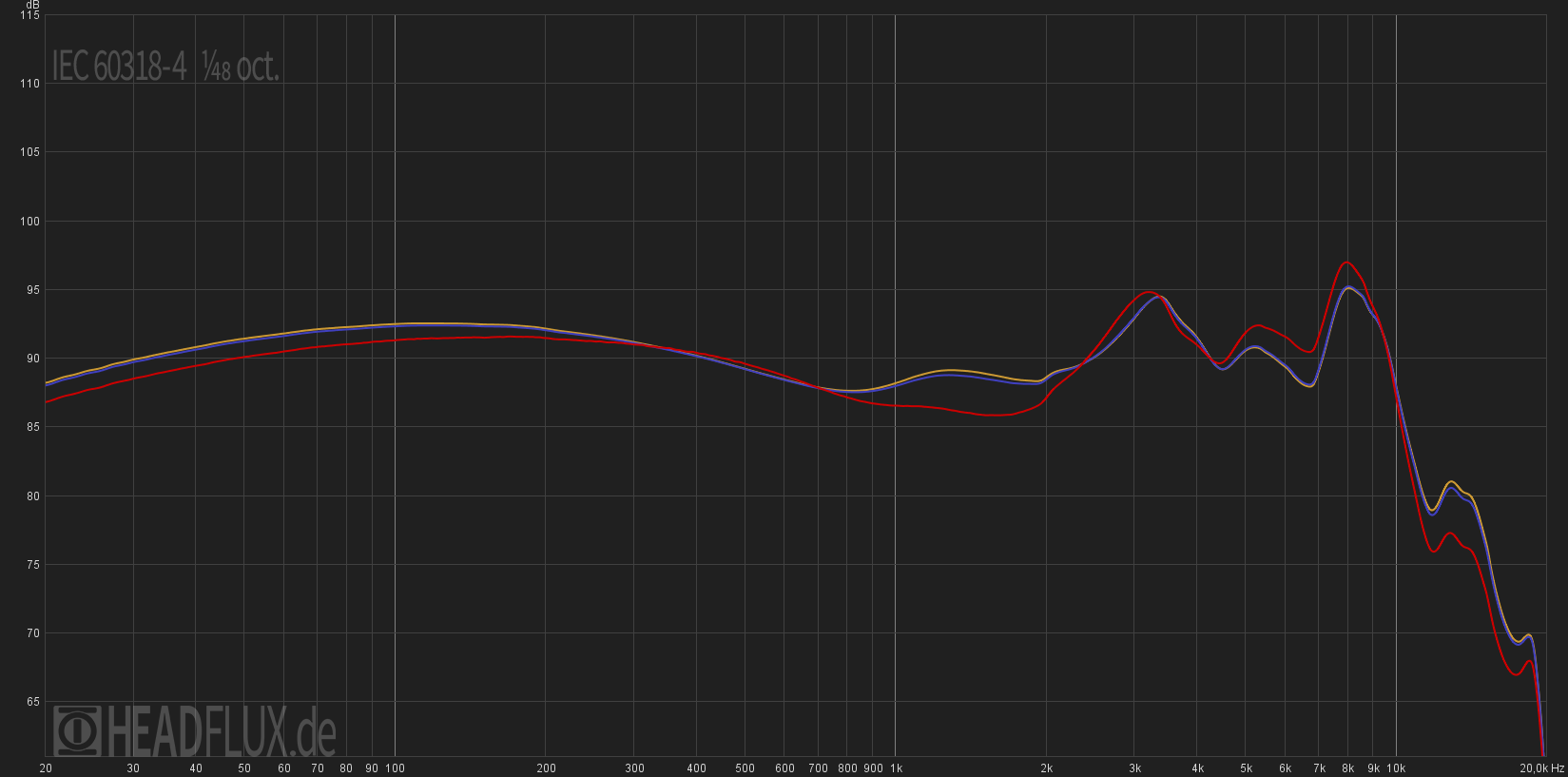Click the 1k frequency label on the x-axis
Screen dimensions: 1568x777
click(x=896, y=768)
